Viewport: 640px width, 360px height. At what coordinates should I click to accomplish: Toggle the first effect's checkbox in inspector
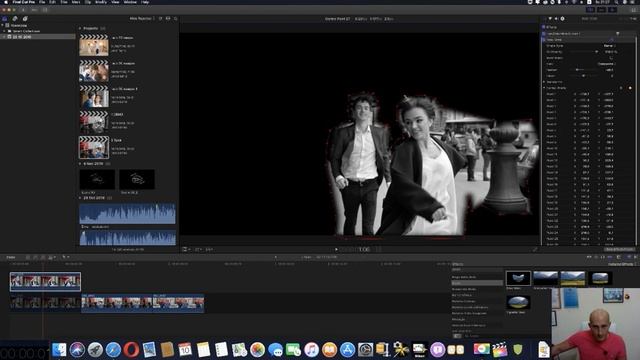click(x=544, y=33)
